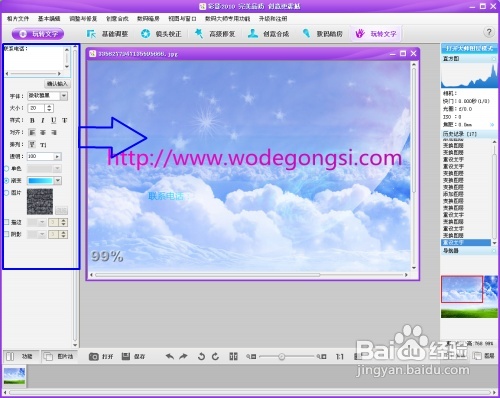500x398 pixels.
Task: Toggle Underline text style
Action: (53, 120)
